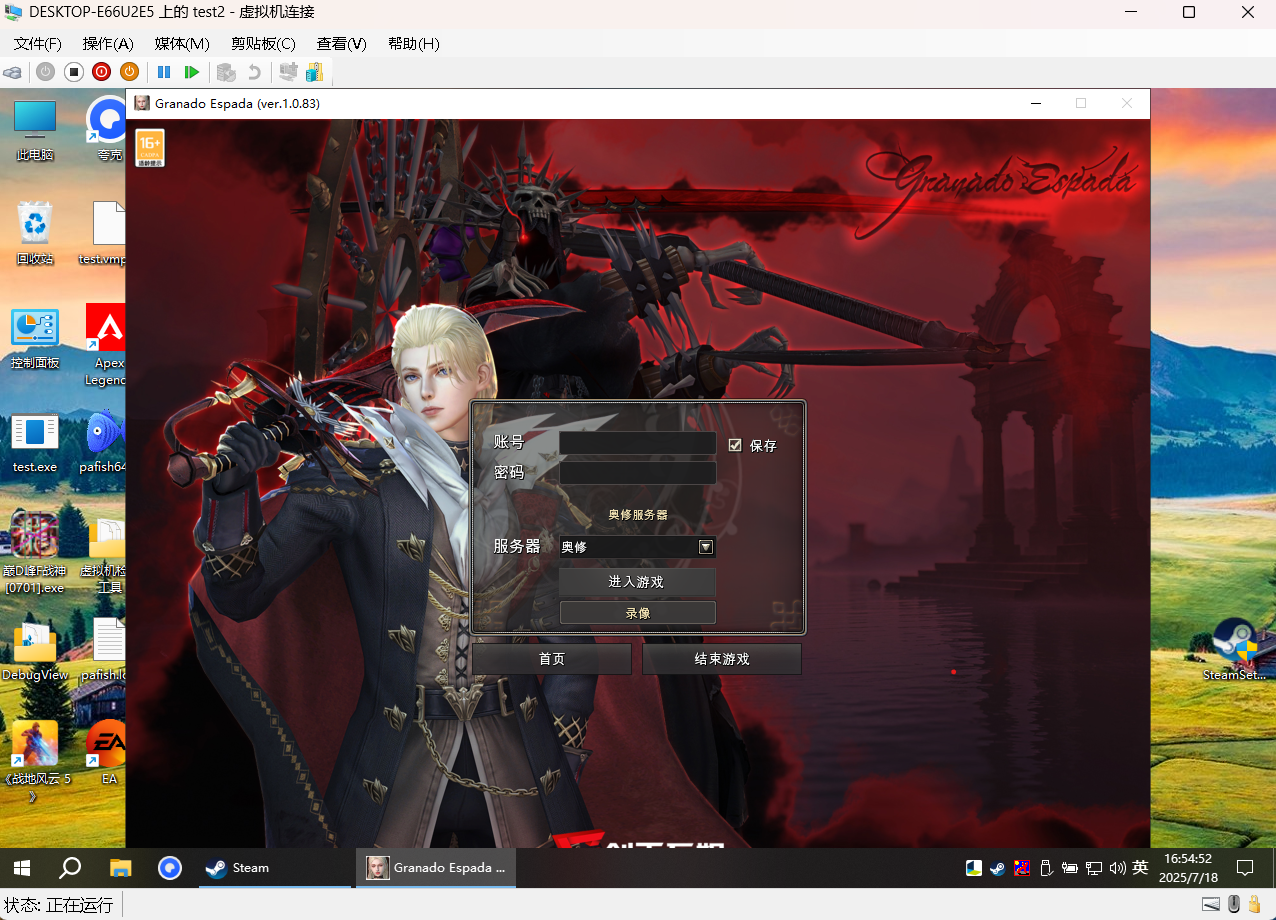Viewport: 1276px width, 920px height.
Task: Click the red Shut Down VM toolbar icon
Action: click(x=101, y=72)
